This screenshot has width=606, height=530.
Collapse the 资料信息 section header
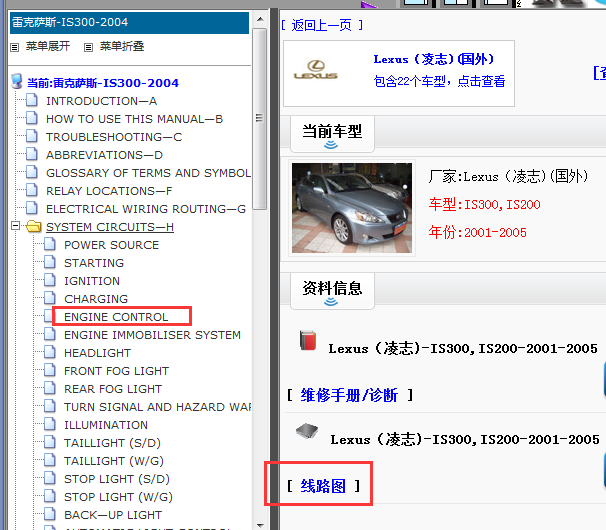tap(332, 291)
